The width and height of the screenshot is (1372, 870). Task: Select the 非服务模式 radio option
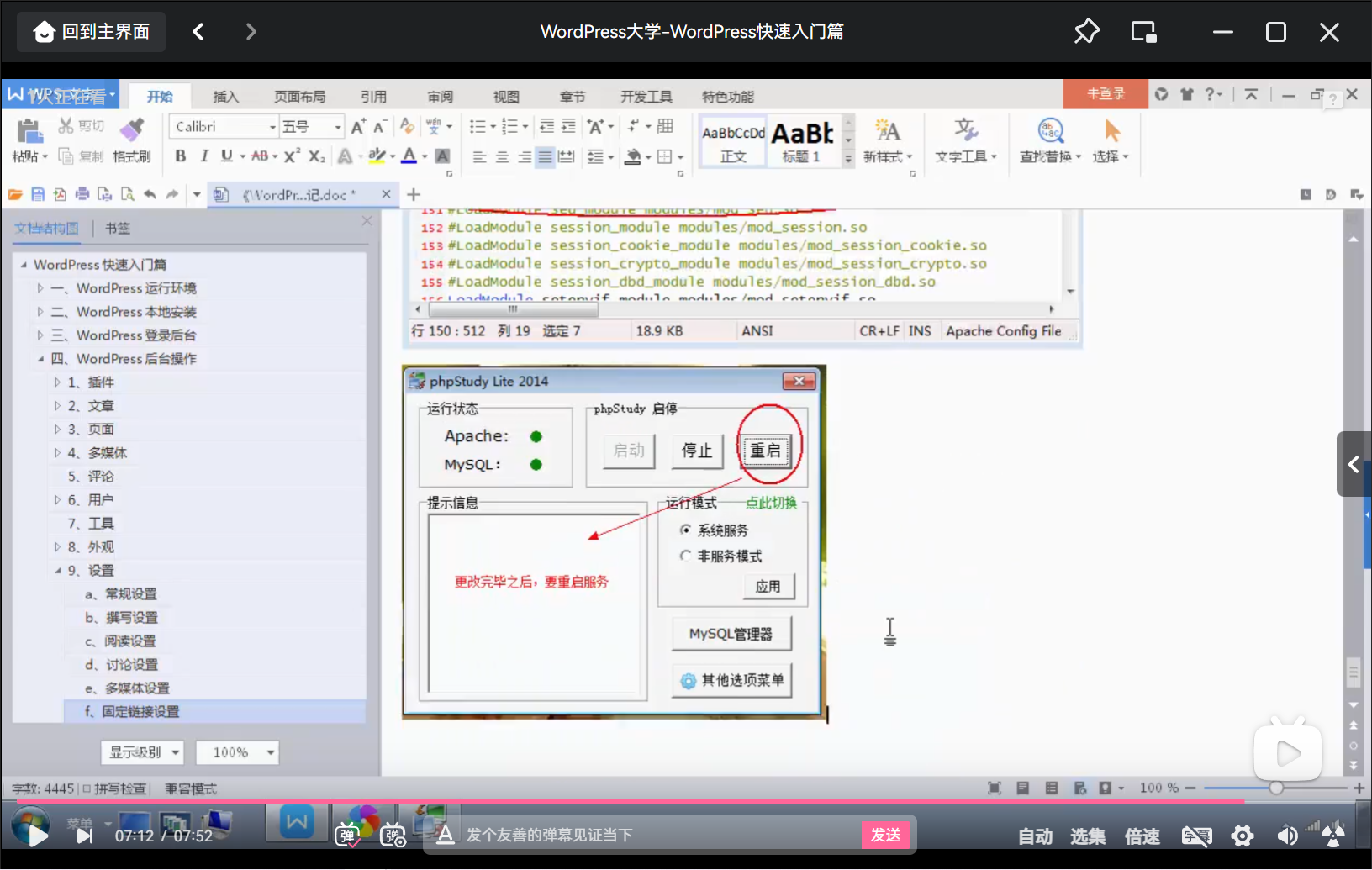[x=685, y=556]
